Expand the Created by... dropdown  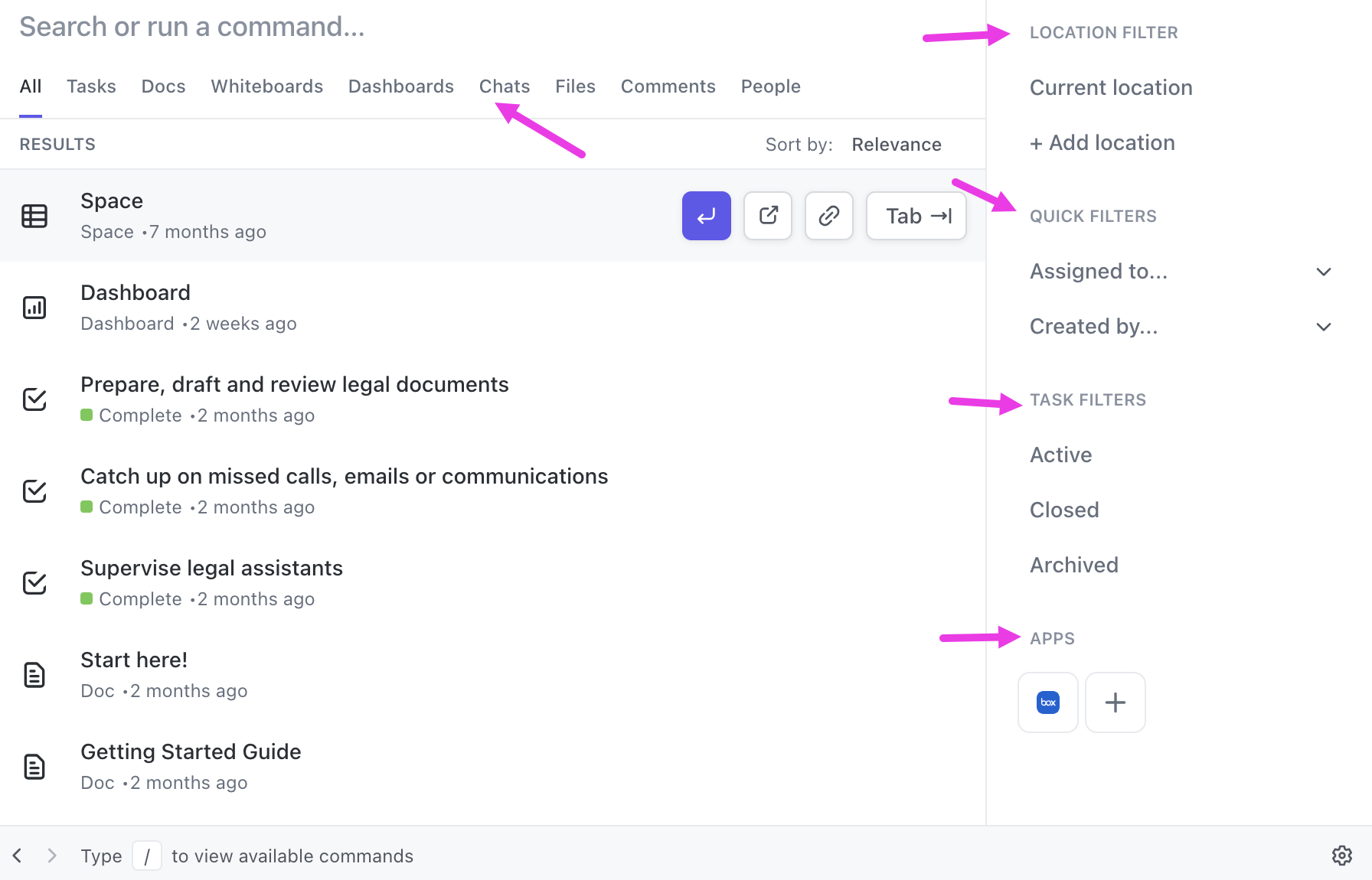(x=1325, y=326)
